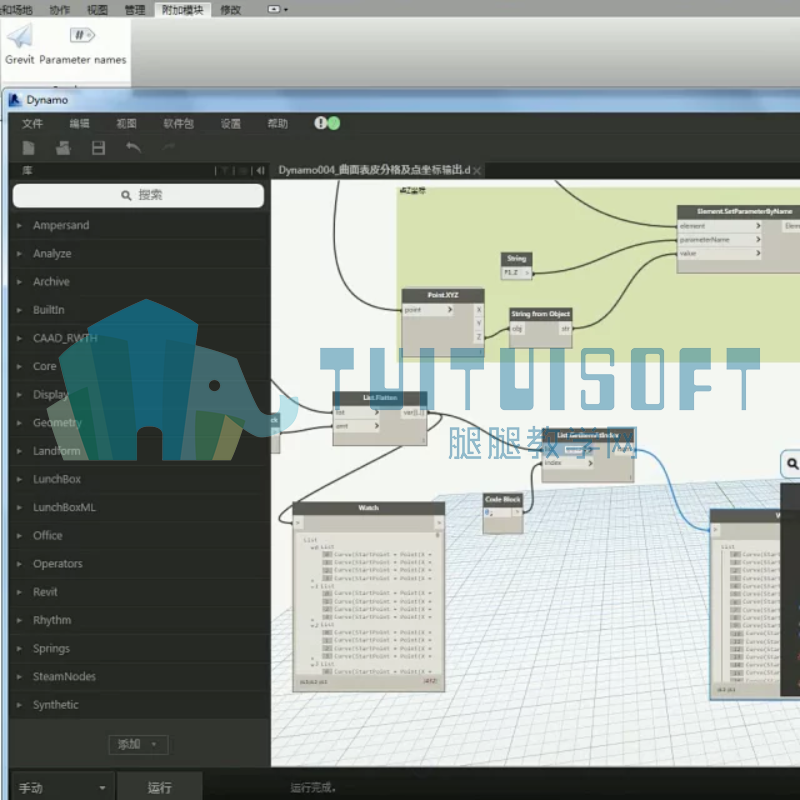
Task: Expand the LunchBox category arrow
Action: tap(19, 479)
